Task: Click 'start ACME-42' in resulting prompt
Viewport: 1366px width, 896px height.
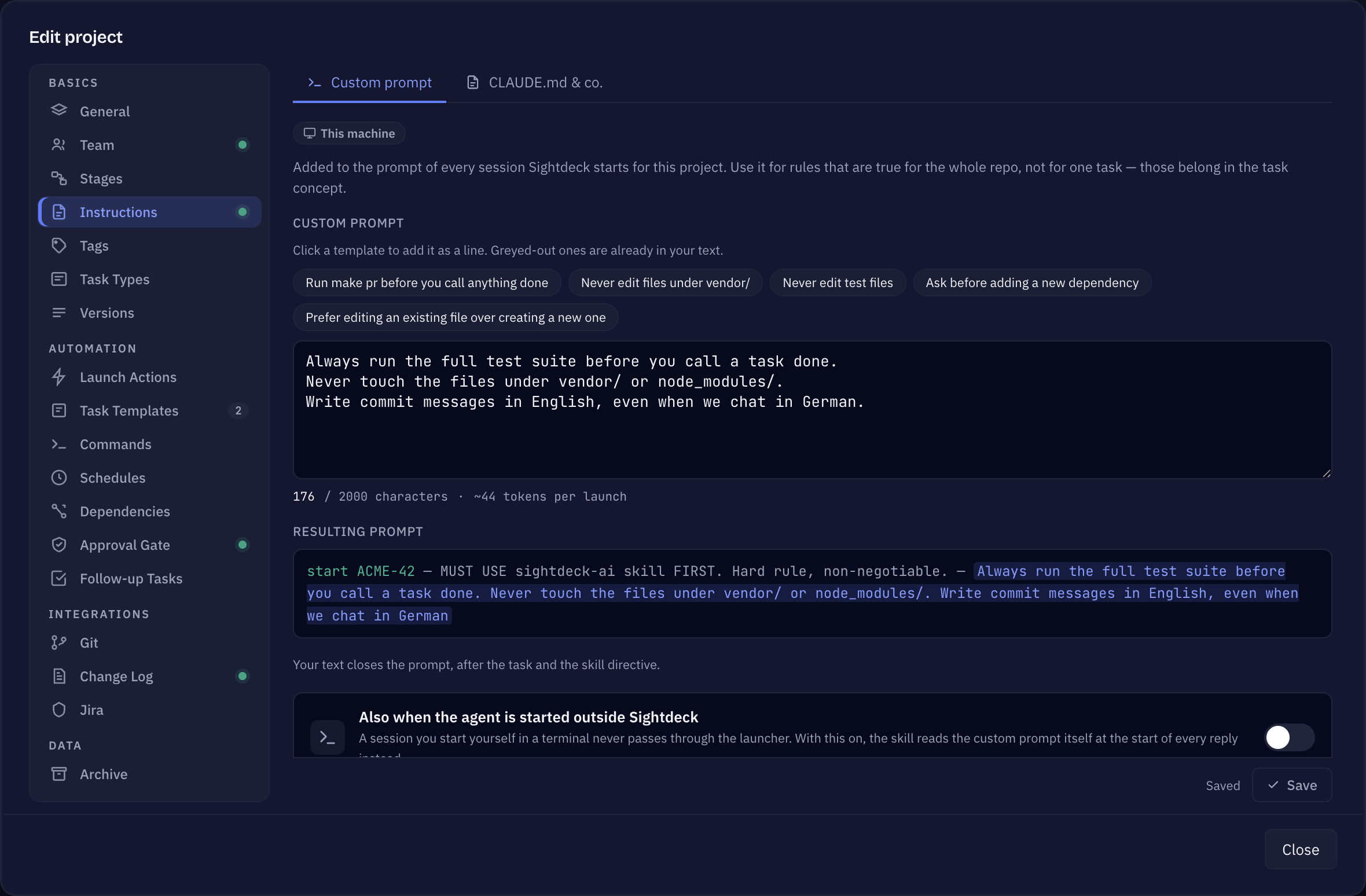Action: click(361, 571)
